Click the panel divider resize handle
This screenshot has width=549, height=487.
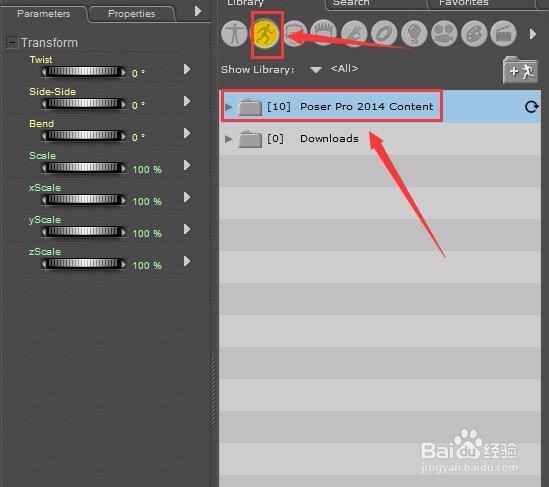[x=214, y=394]
